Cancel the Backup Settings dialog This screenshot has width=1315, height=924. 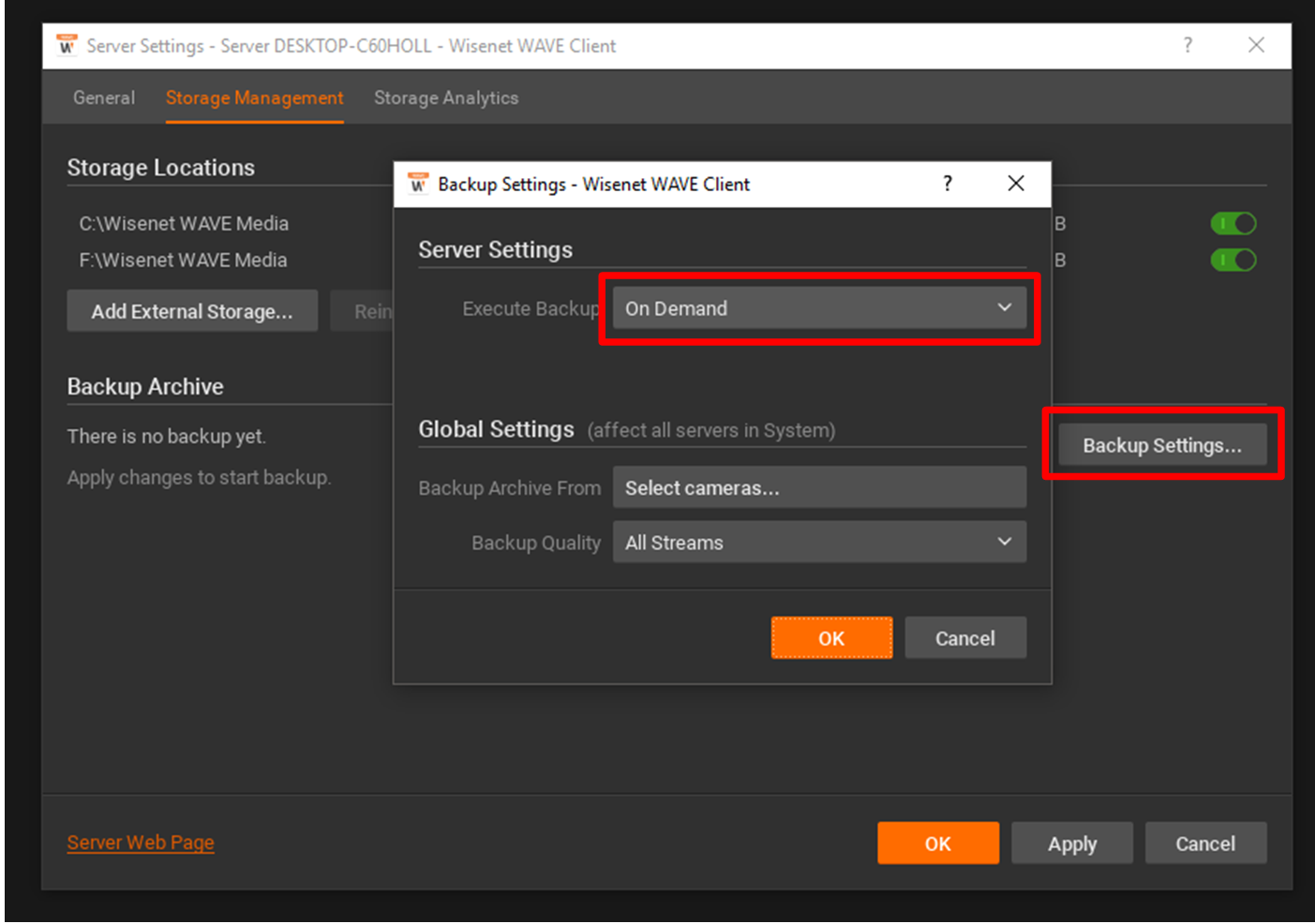coord(965,638)
